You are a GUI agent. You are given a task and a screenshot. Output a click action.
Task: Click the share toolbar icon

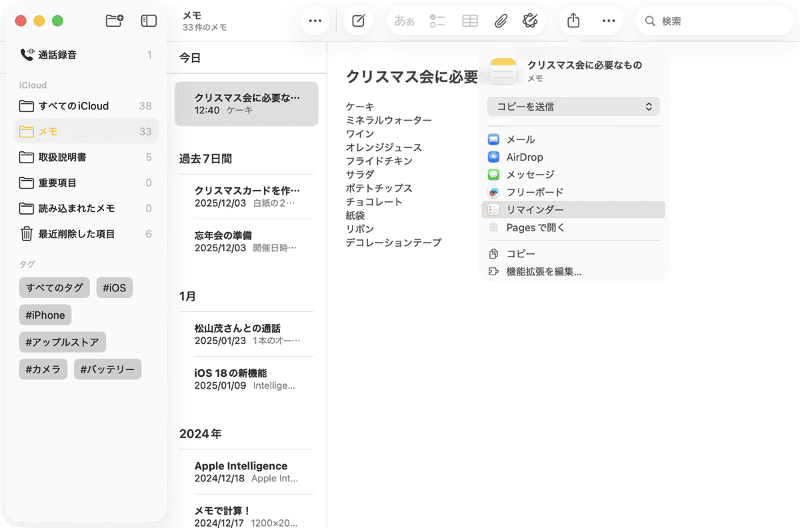(573, 21)
